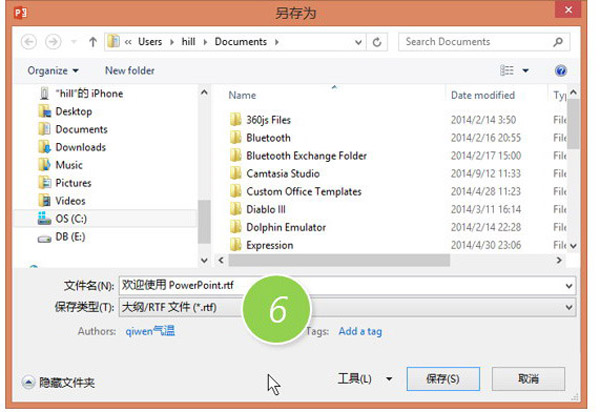Click the Up one level arrow

(x=93, y=42)
